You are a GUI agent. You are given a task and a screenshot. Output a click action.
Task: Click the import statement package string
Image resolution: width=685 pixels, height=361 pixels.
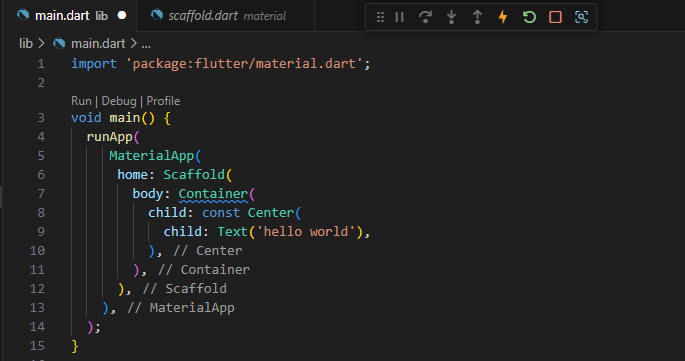(x=244, y=64)
